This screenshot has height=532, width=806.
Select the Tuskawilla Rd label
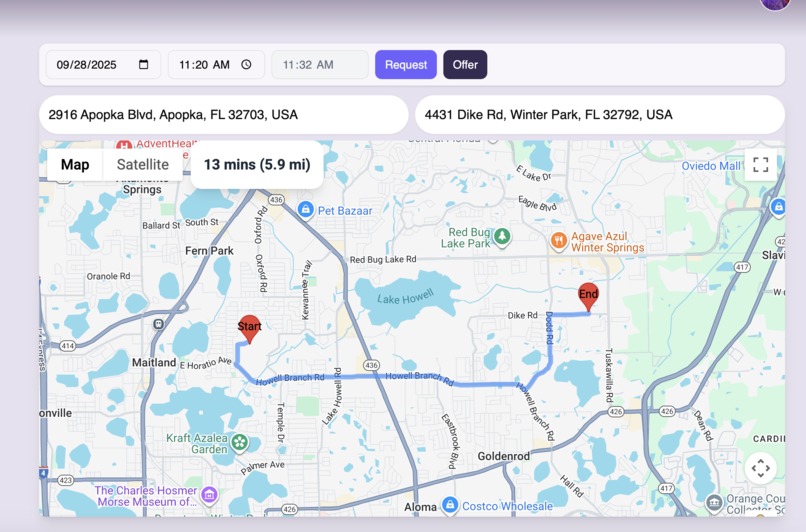tap(609, 375)
